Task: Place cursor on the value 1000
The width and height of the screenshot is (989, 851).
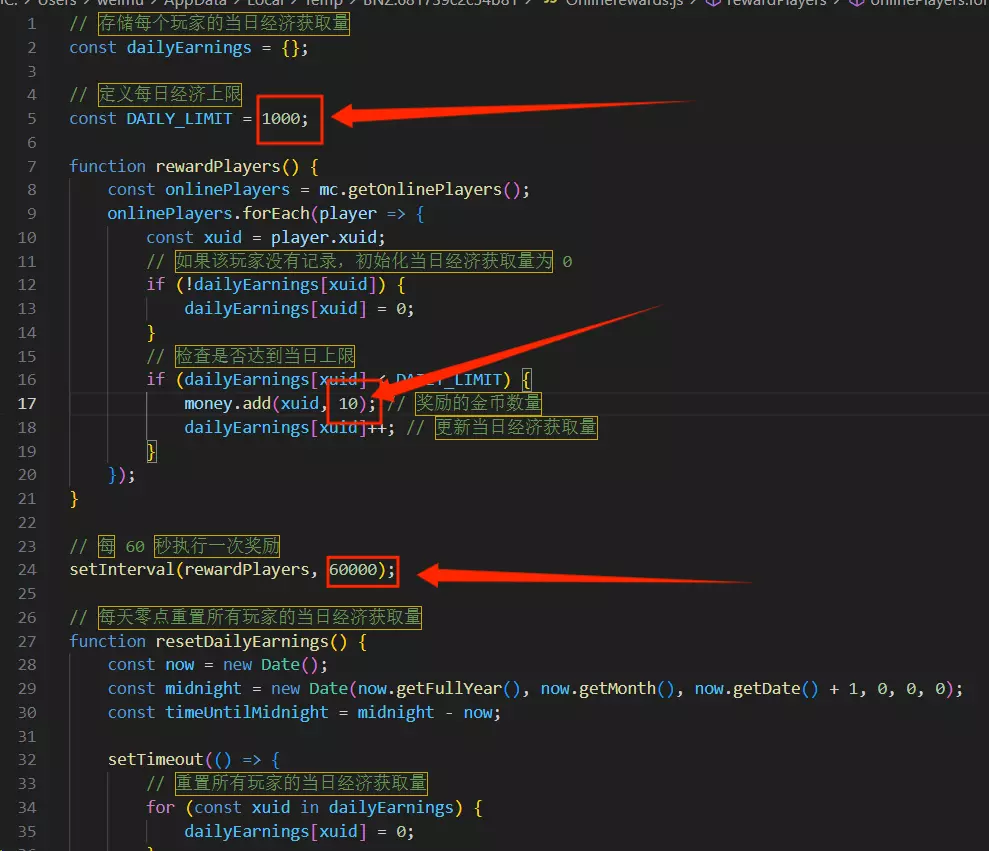Action: coord(281,119)
